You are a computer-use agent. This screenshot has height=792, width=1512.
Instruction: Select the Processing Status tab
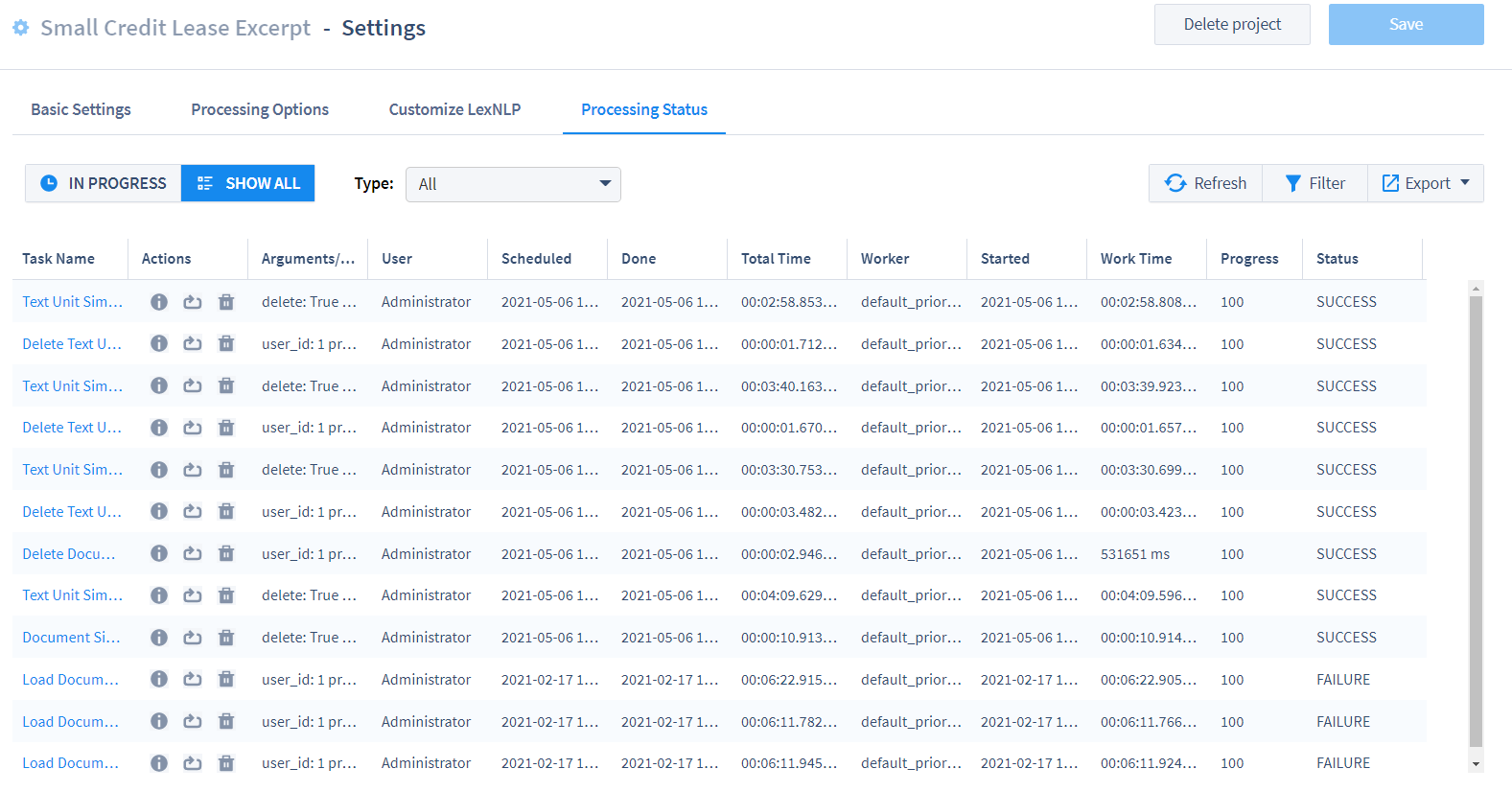(644, 109)
